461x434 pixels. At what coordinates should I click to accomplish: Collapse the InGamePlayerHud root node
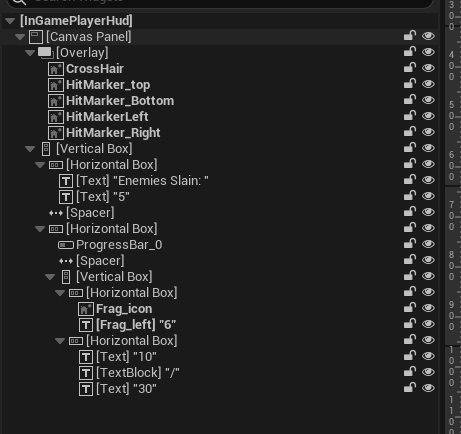(10, 21)
